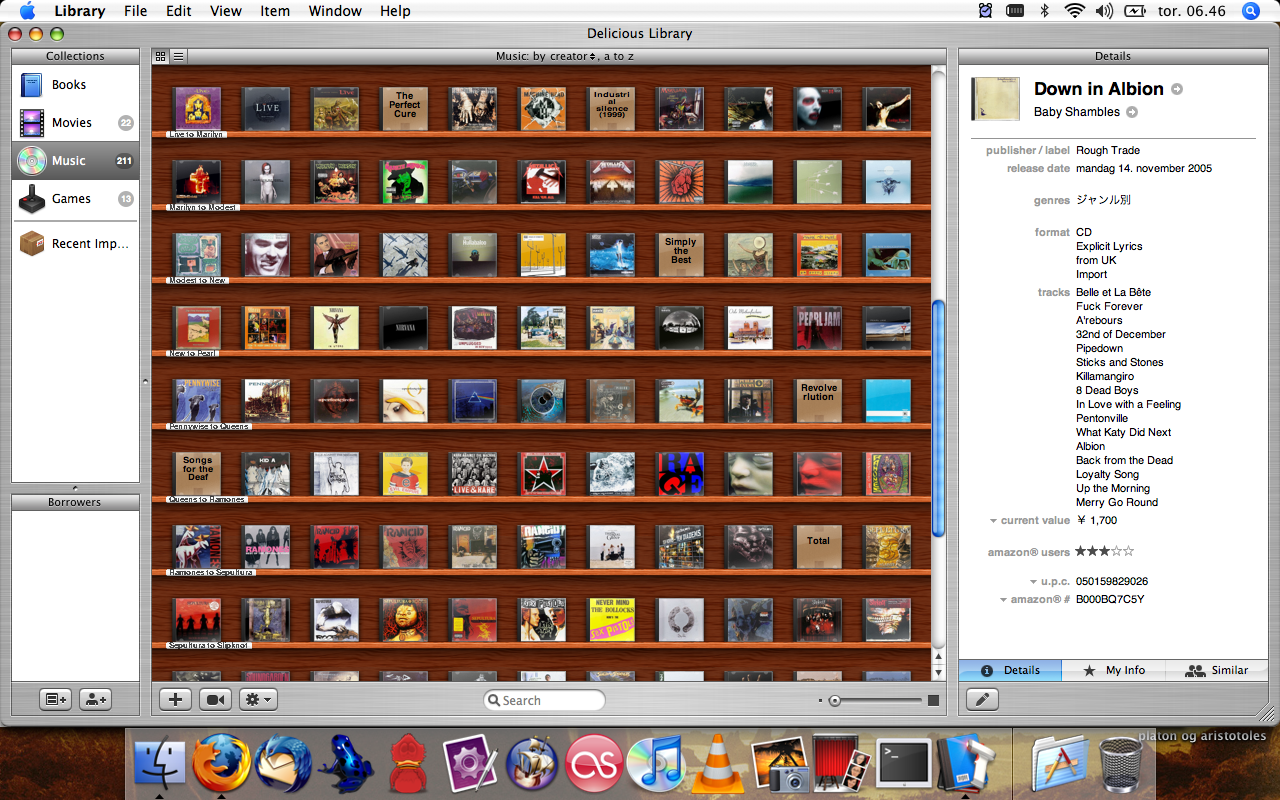Click in the Search field
Image resolution: width=1280 pixels, height=800 pixels.
544,701
